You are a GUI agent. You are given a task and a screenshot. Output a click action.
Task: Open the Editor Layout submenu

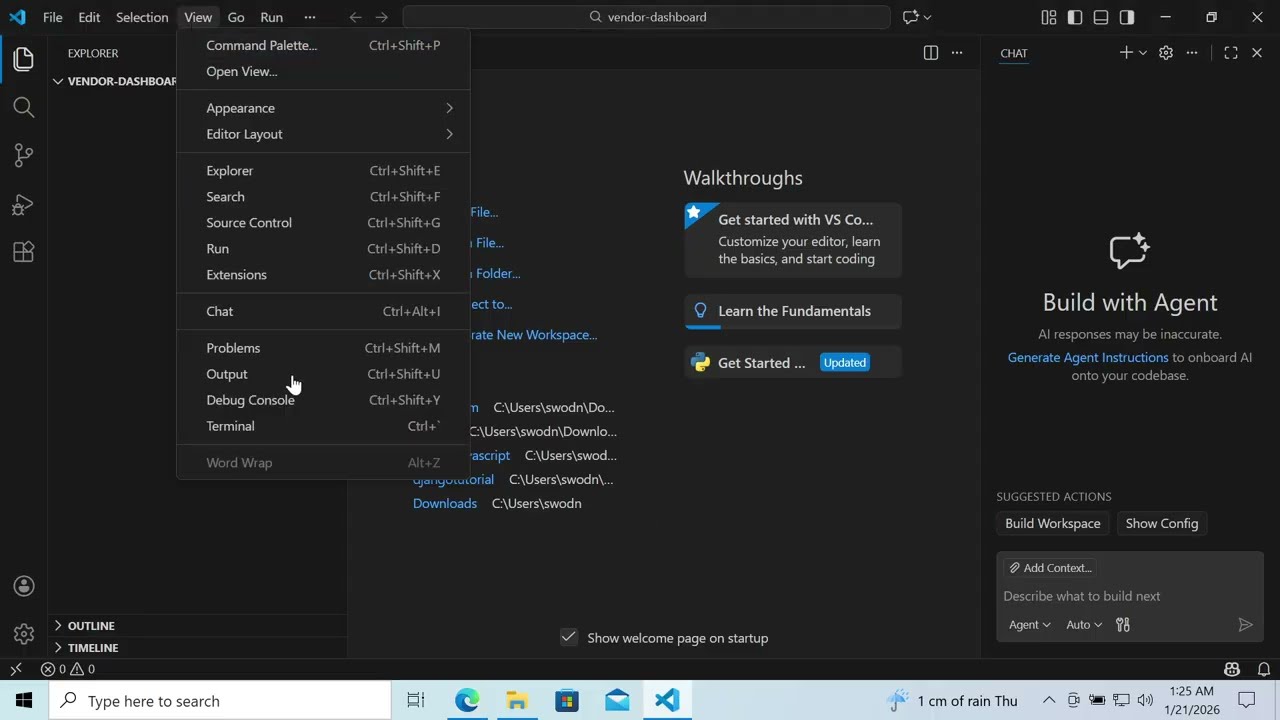click(323, 134)
